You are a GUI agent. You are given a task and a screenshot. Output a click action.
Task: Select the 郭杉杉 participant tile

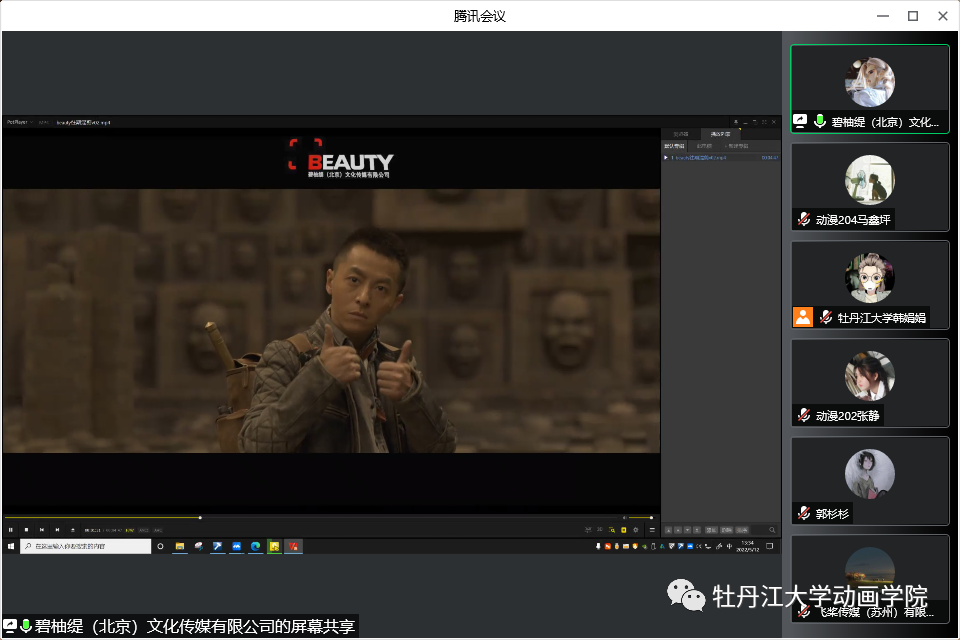(x=870, y=481)
